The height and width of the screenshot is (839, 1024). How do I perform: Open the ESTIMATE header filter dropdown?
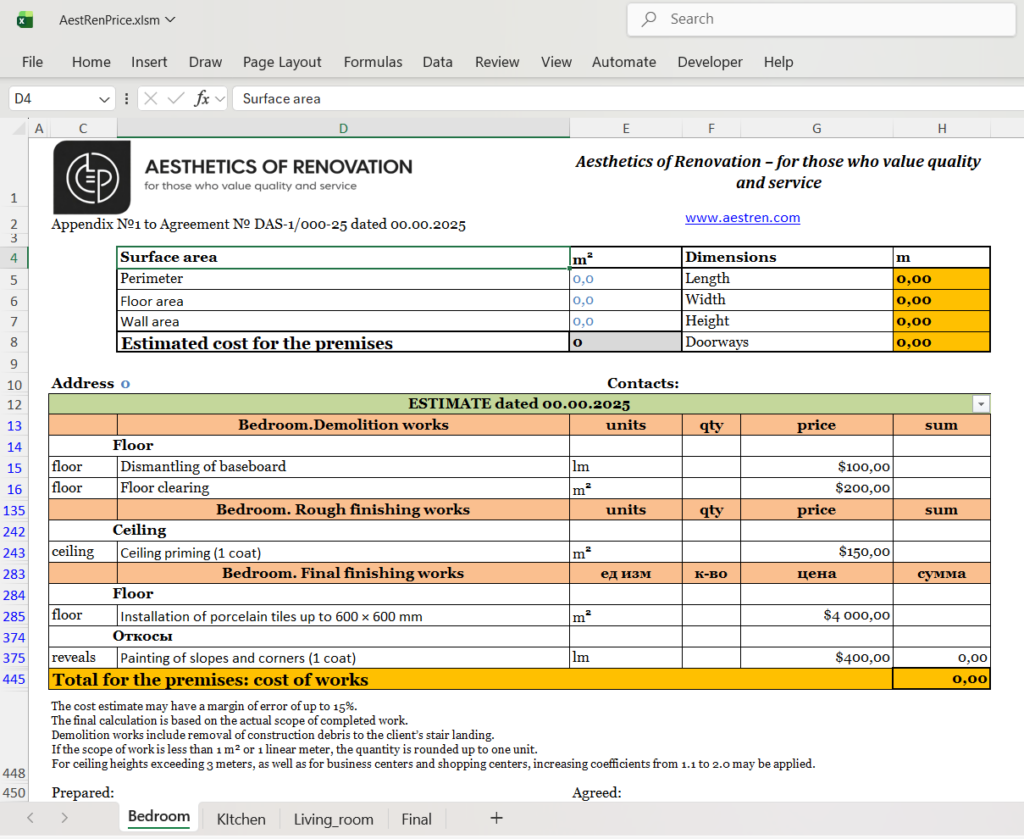coord(980,404)
